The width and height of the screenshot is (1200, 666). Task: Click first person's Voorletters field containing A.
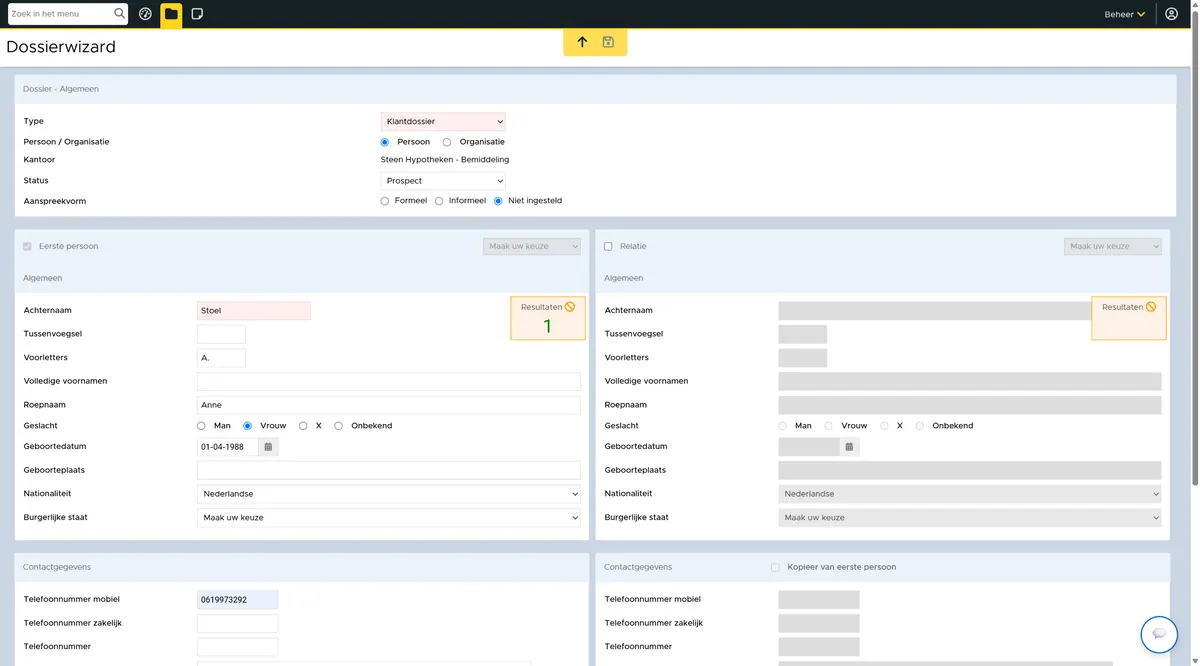point(221,358)
